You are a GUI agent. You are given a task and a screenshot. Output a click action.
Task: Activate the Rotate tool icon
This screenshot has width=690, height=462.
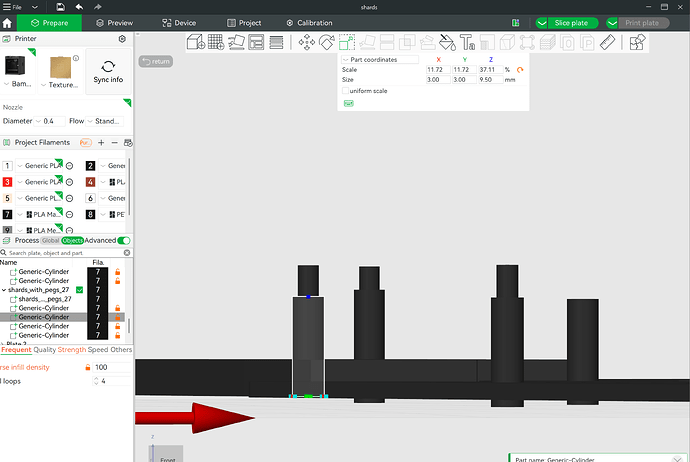[x=327, y=42]
